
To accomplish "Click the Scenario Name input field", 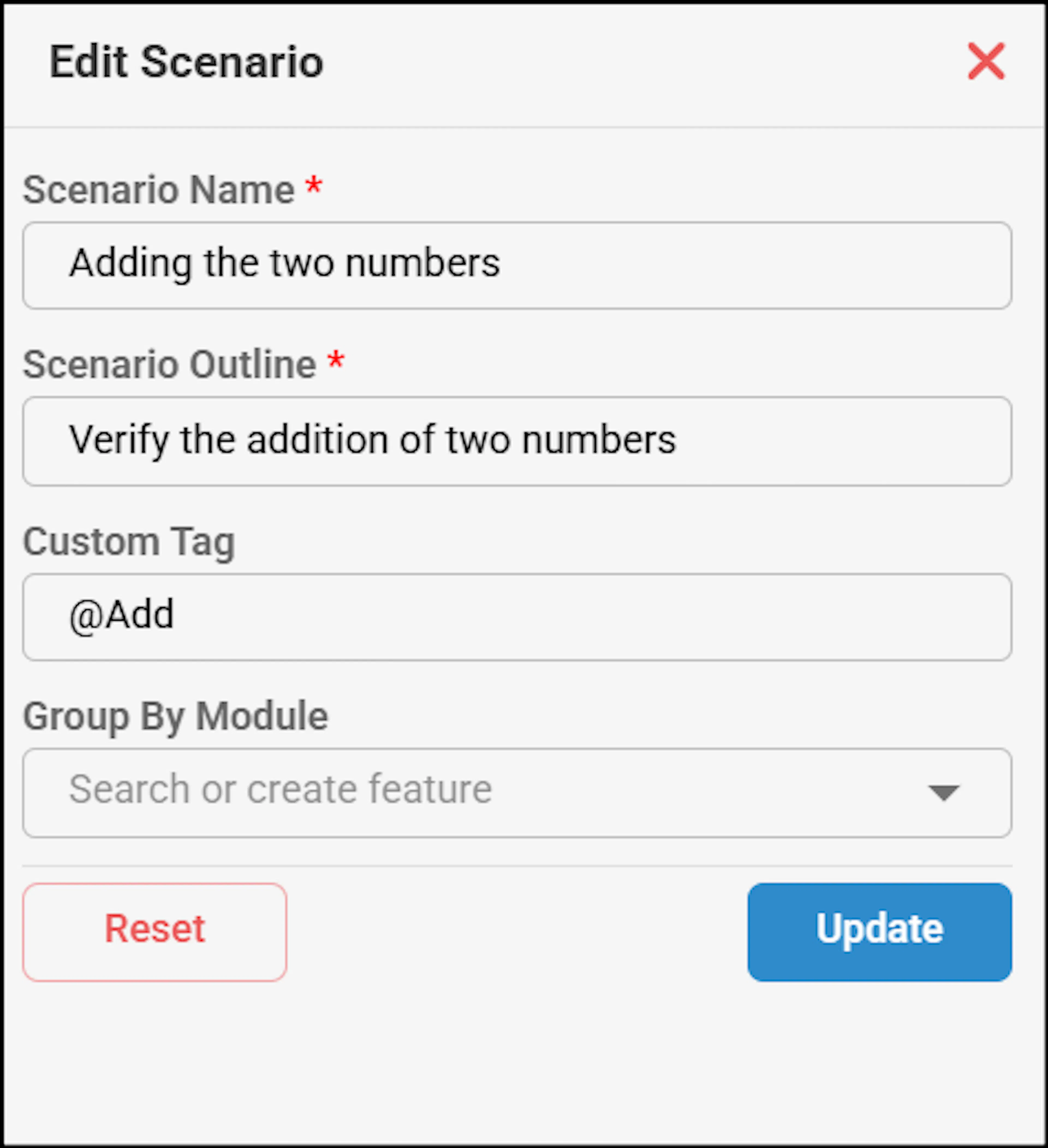I will (517, 265).
